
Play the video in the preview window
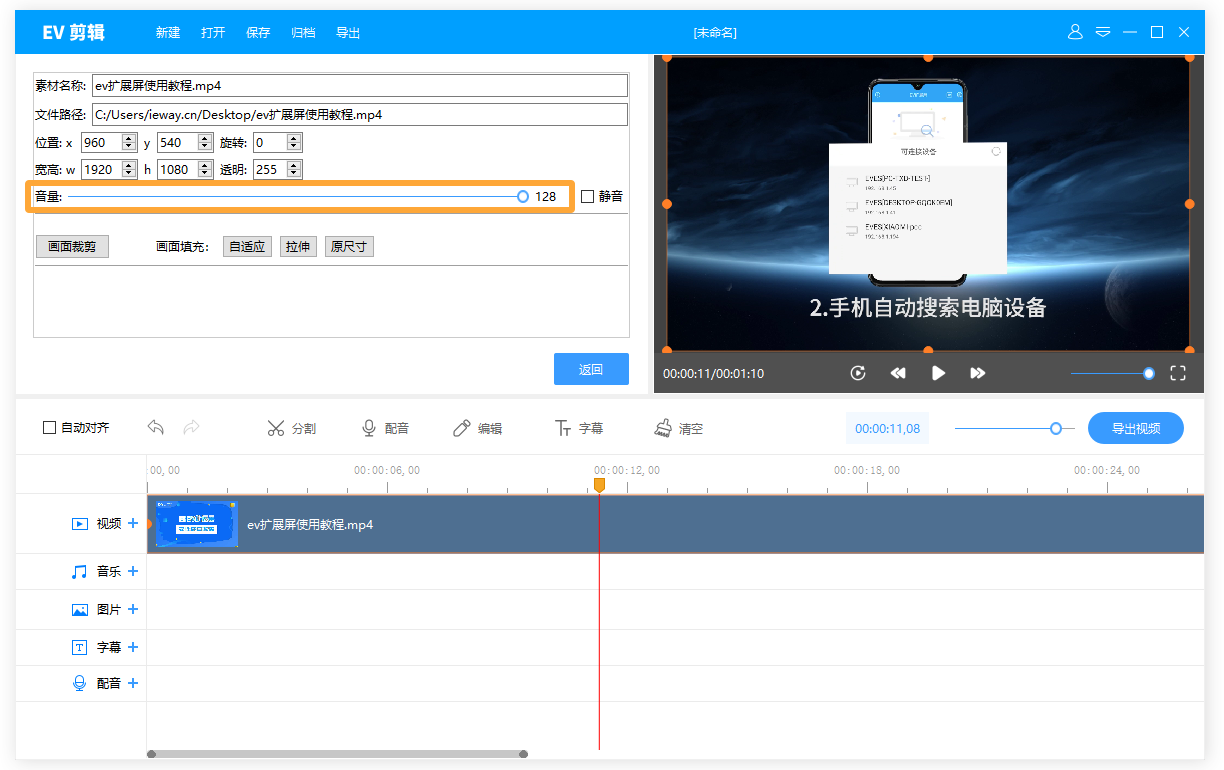(938, 372)
